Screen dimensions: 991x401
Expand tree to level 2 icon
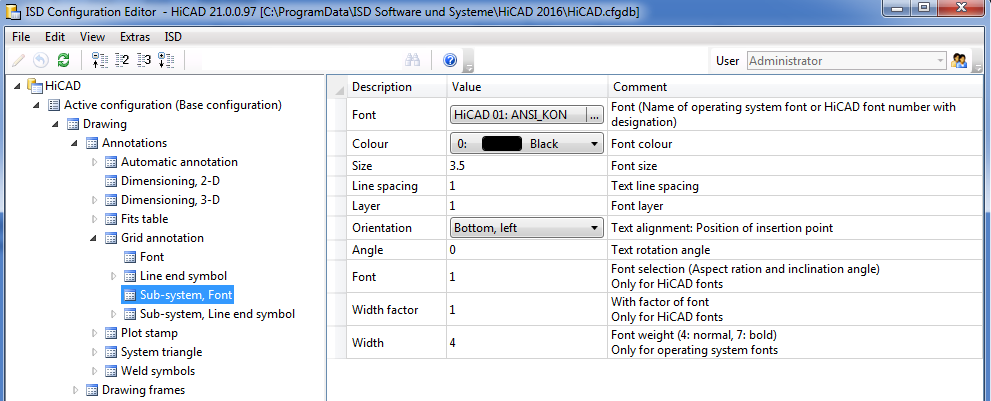click(122, 60)
